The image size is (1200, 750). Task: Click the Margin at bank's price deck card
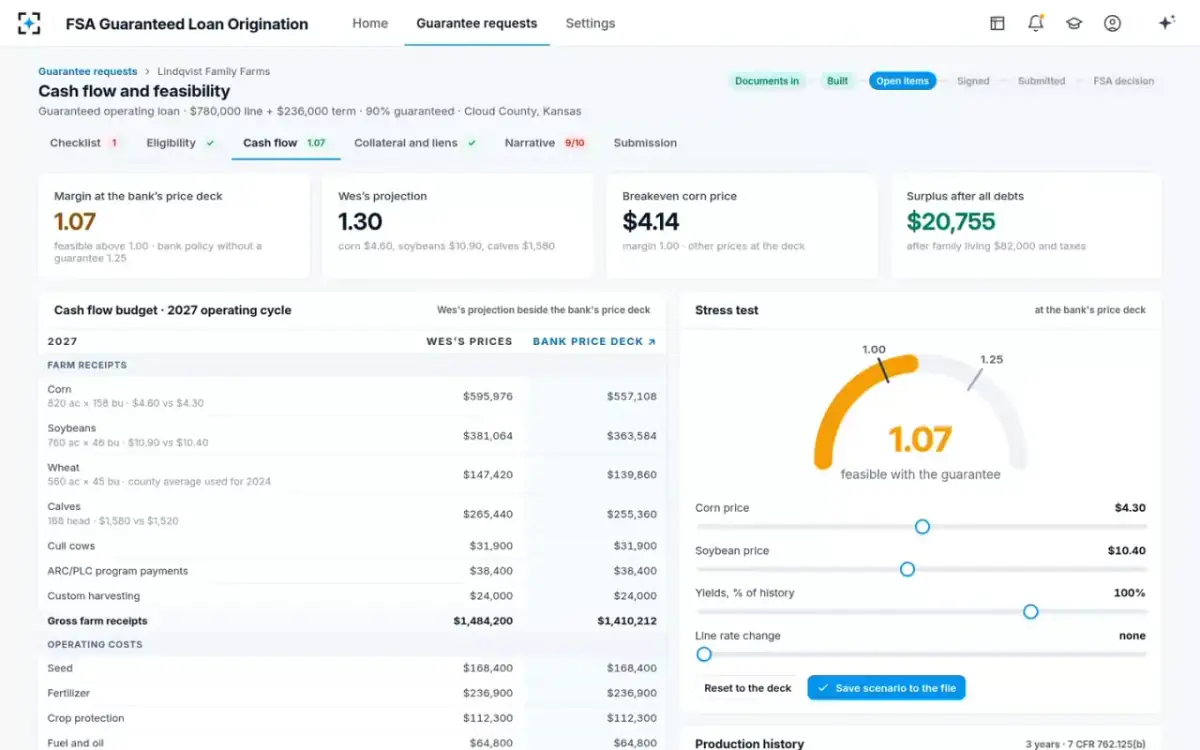tap(174, 225)
